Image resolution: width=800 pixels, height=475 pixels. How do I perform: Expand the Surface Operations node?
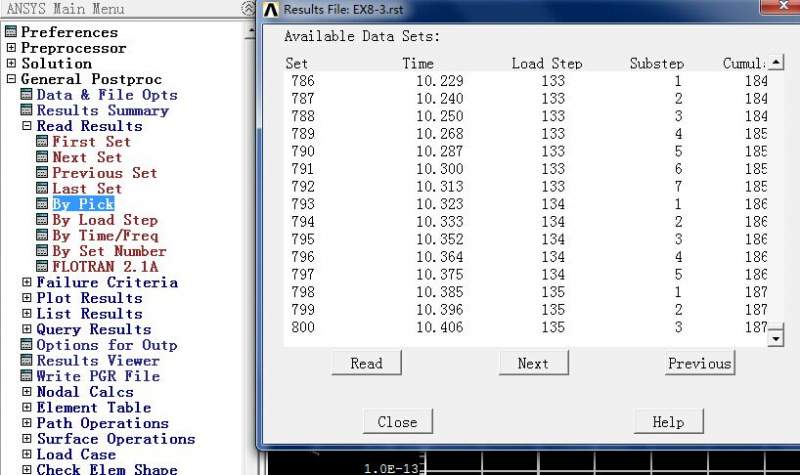click(27, 439)
